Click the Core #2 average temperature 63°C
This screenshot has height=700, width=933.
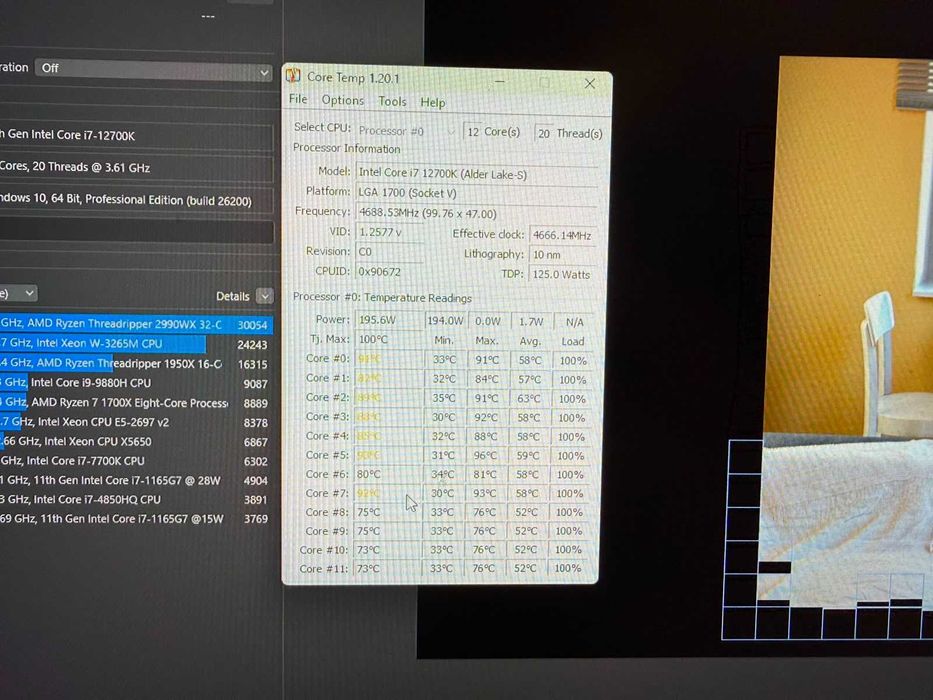pos(528,399)
